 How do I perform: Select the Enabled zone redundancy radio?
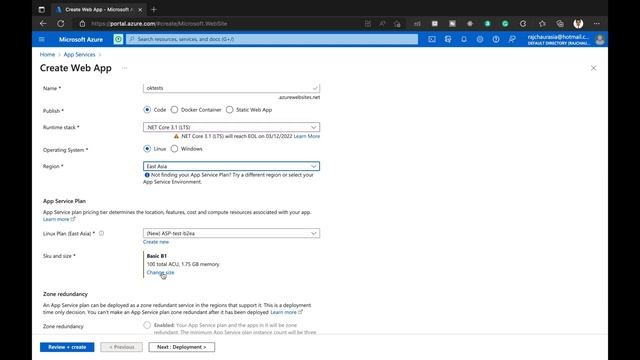(x=147, y=325)
